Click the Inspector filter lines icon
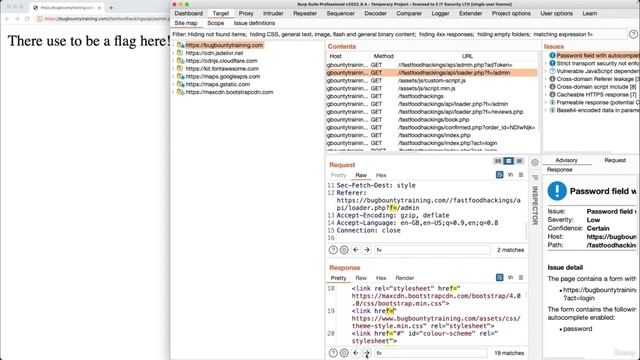The height and width of the screenshot is (360, 640). coord(535,178)
